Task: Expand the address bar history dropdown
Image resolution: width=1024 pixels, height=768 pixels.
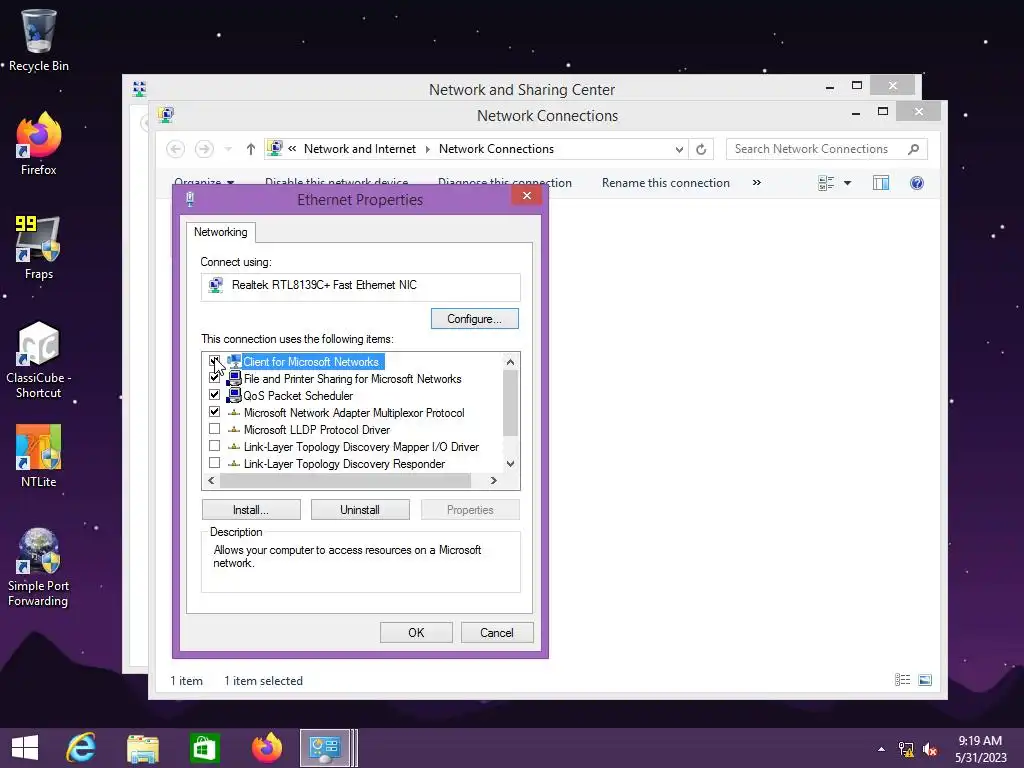Action: (679, 150)
